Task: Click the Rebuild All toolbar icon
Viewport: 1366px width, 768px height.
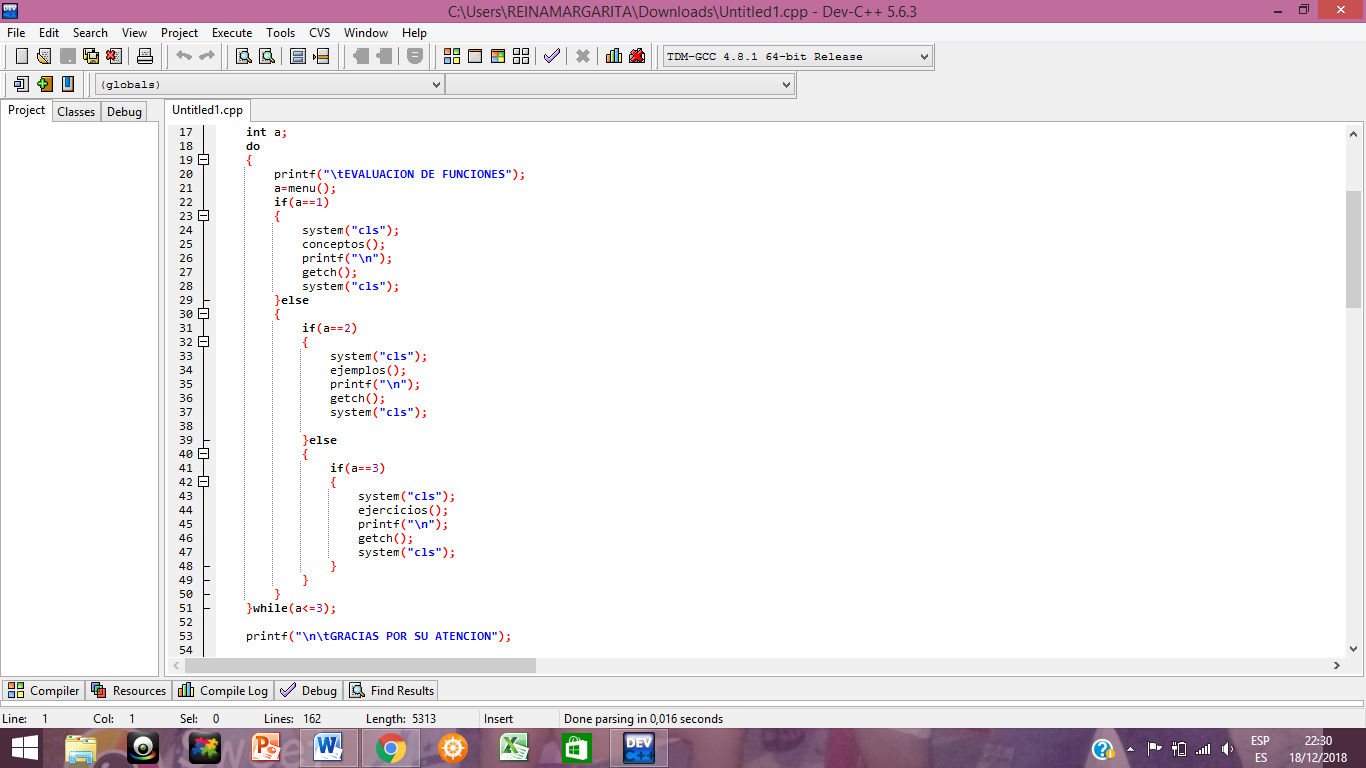Action: click(x=521, y=56)
